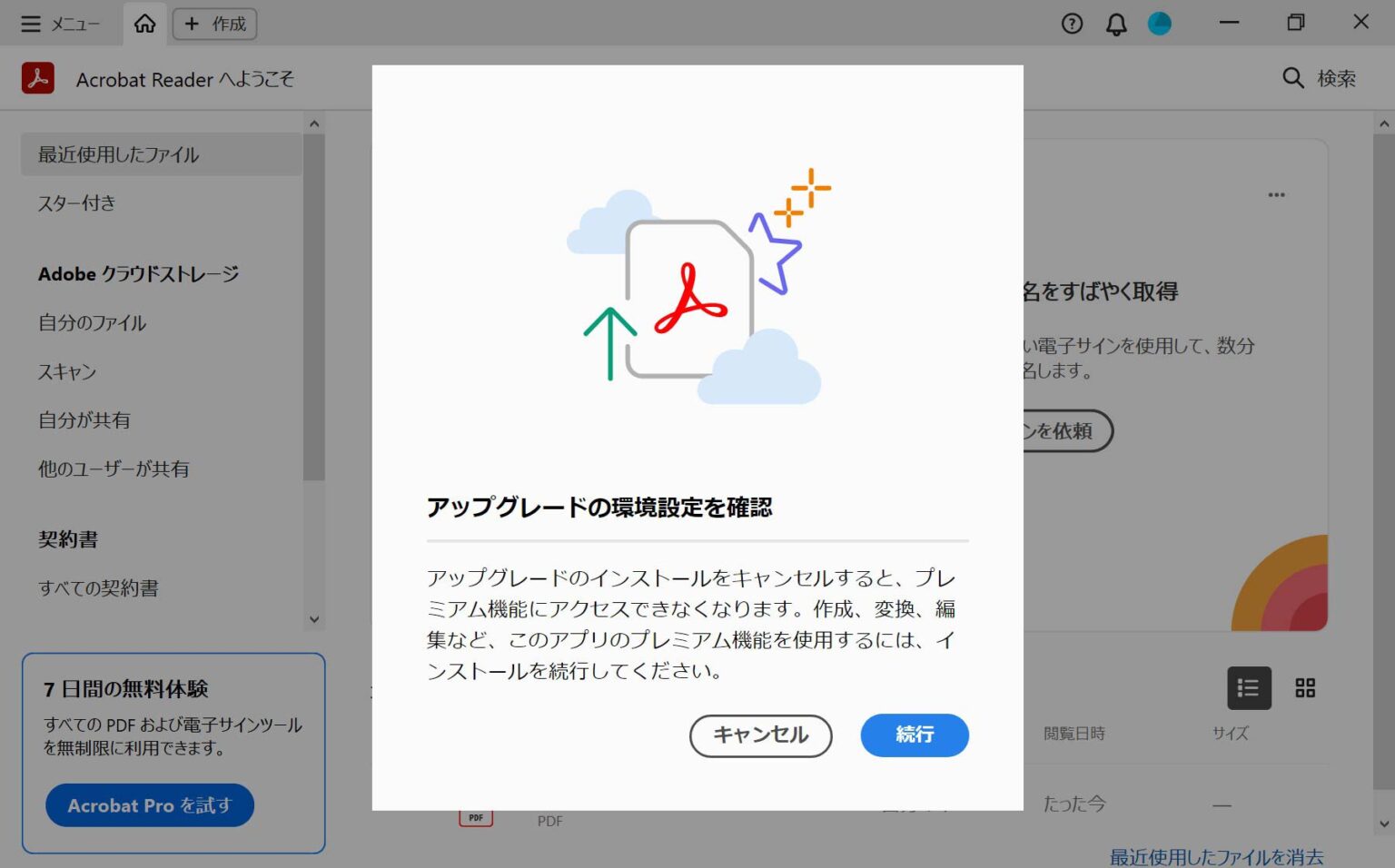The image size is (1395, 868).
Task: Click the Home house icon
Action: pos(144,24)
